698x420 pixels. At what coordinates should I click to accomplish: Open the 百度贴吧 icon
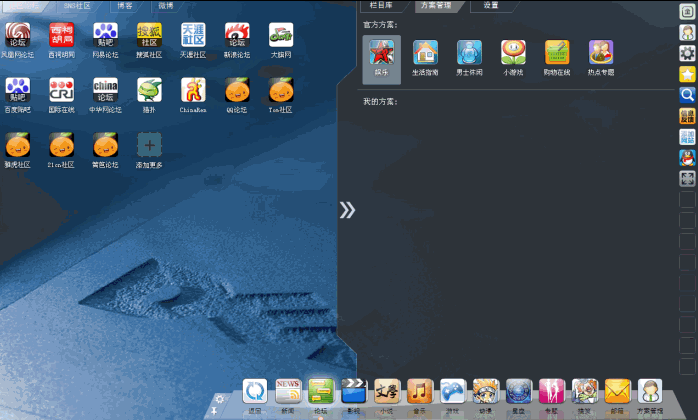click(x=17, y=90)
